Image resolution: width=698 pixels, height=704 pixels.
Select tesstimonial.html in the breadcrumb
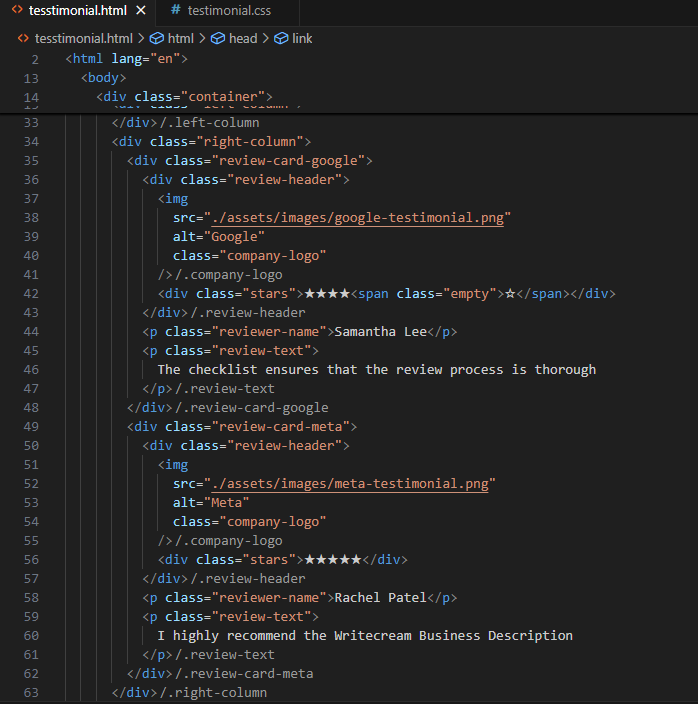click(83, 39)
